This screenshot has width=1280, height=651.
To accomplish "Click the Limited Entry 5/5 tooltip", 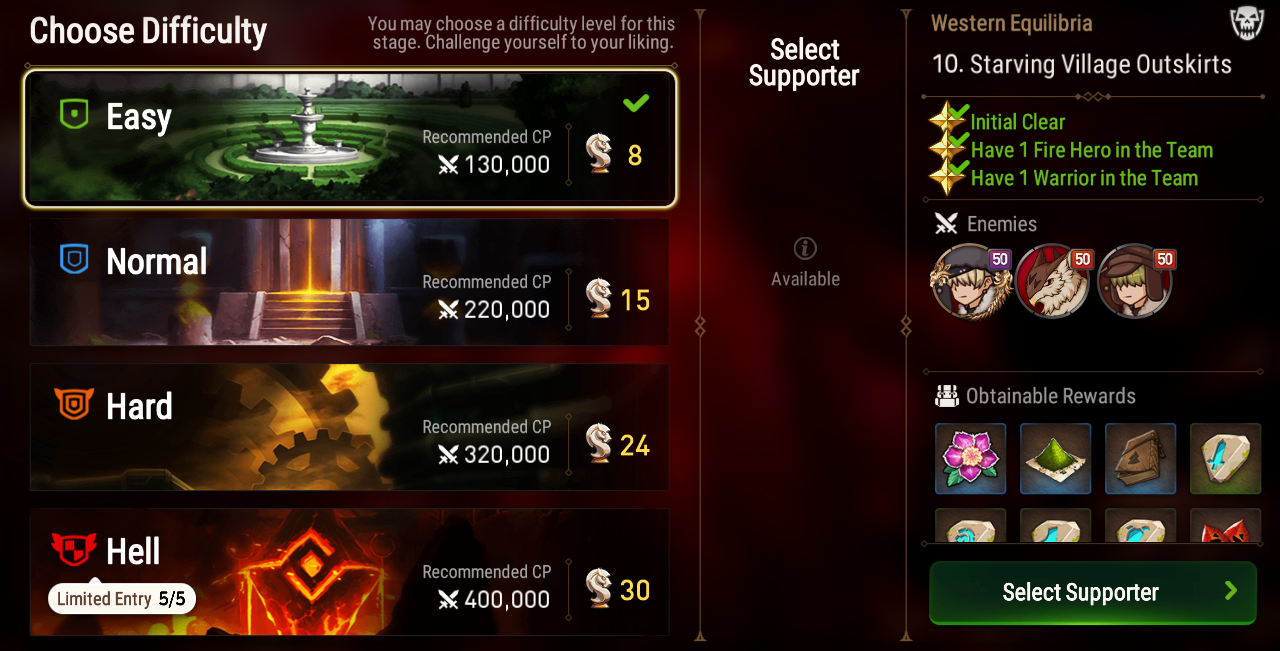I will point(122,599).
